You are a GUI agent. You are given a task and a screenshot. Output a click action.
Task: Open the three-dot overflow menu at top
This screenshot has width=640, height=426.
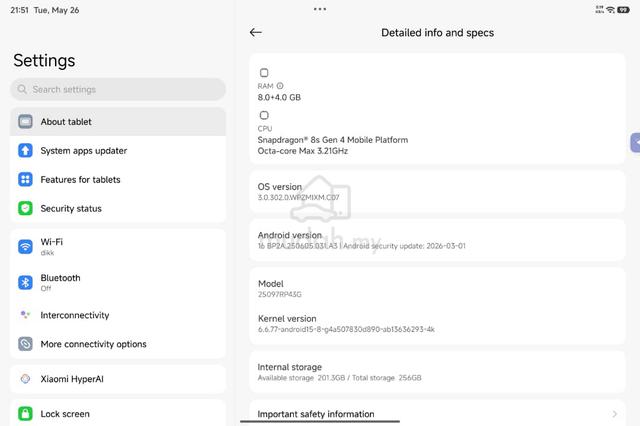click(x=320, y=9)
